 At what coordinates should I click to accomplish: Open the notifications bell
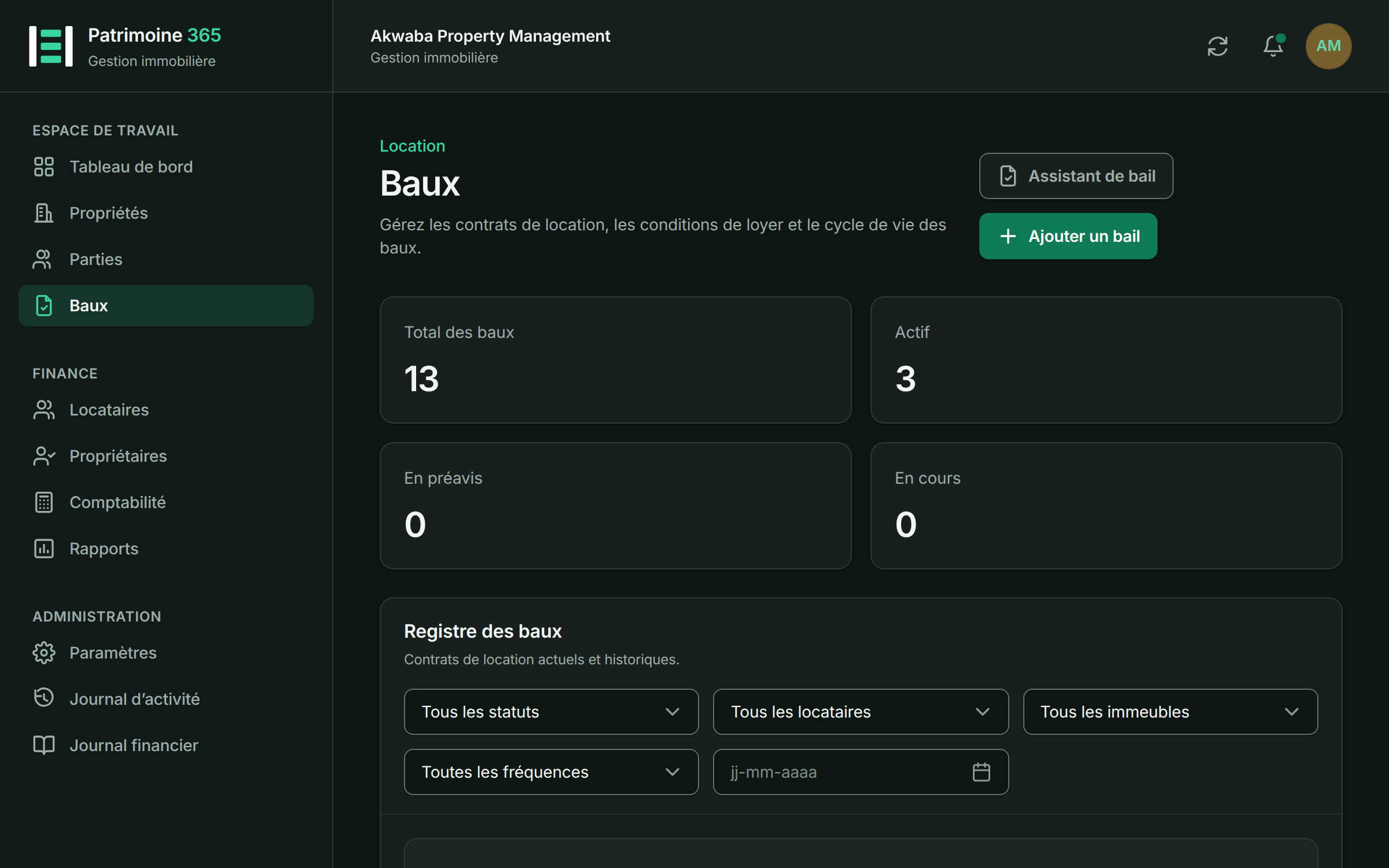click(1273, 46)
